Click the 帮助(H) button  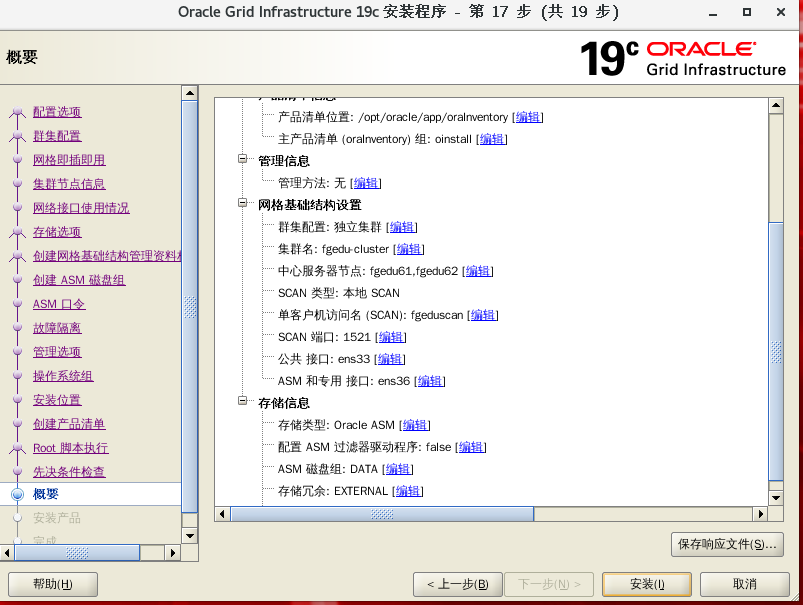53,585
